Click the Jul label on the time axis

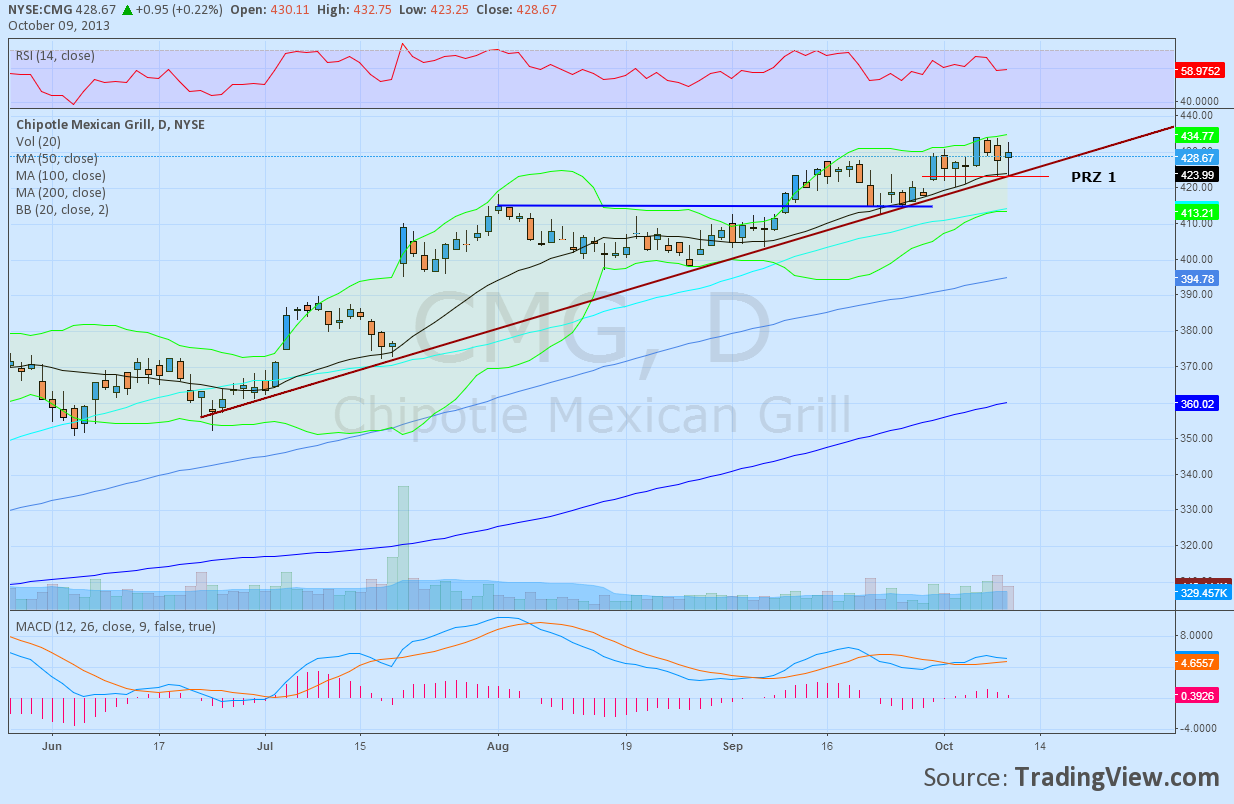coord(265,745)
